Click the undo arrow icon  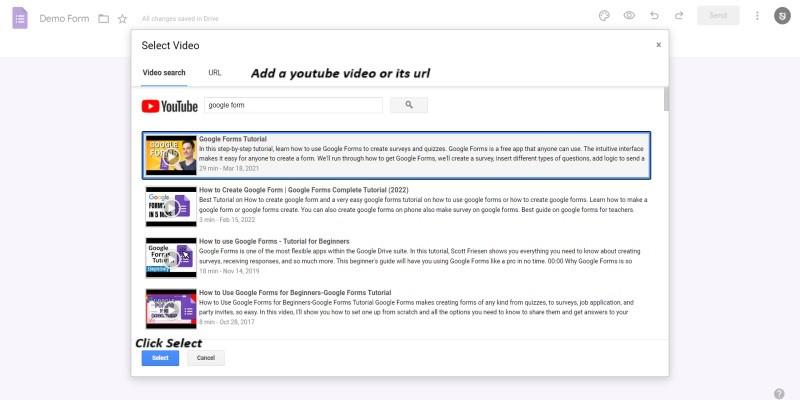pos(654,15)
